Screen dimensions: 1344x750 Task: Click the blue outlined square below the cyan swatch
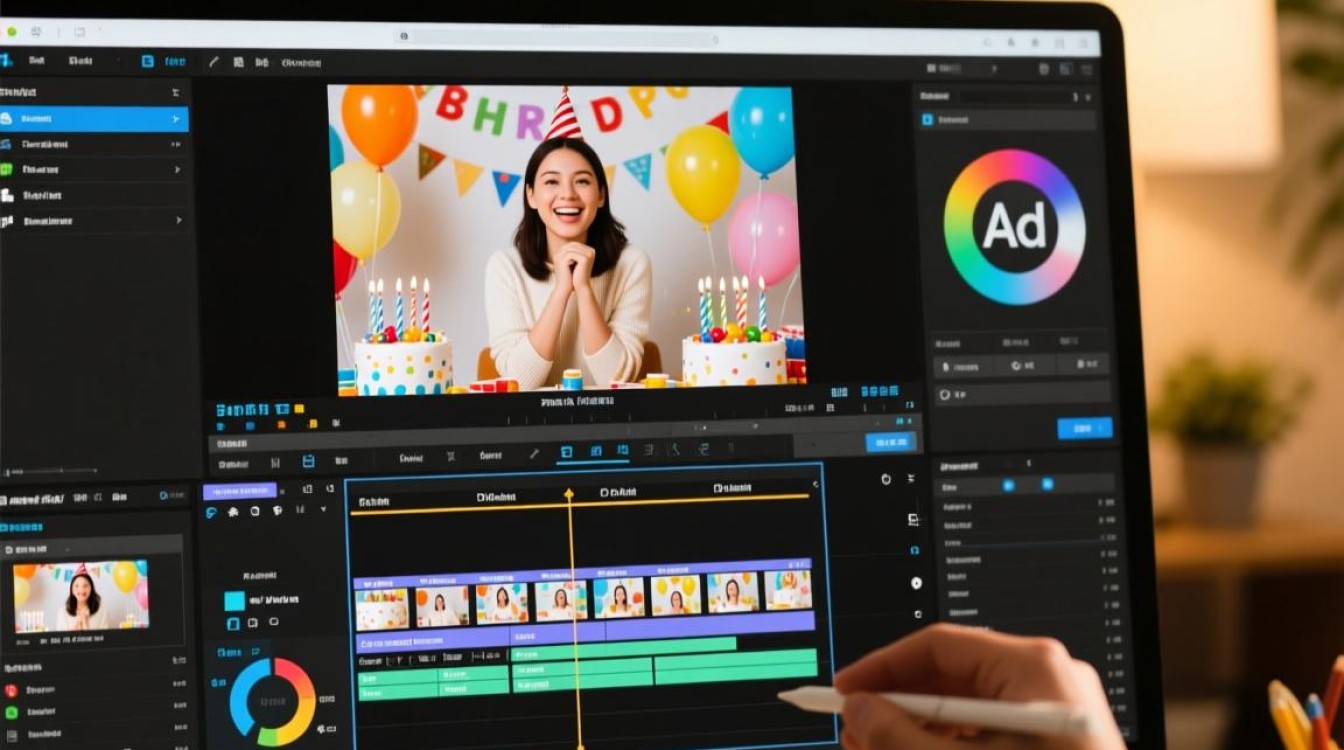234,624
